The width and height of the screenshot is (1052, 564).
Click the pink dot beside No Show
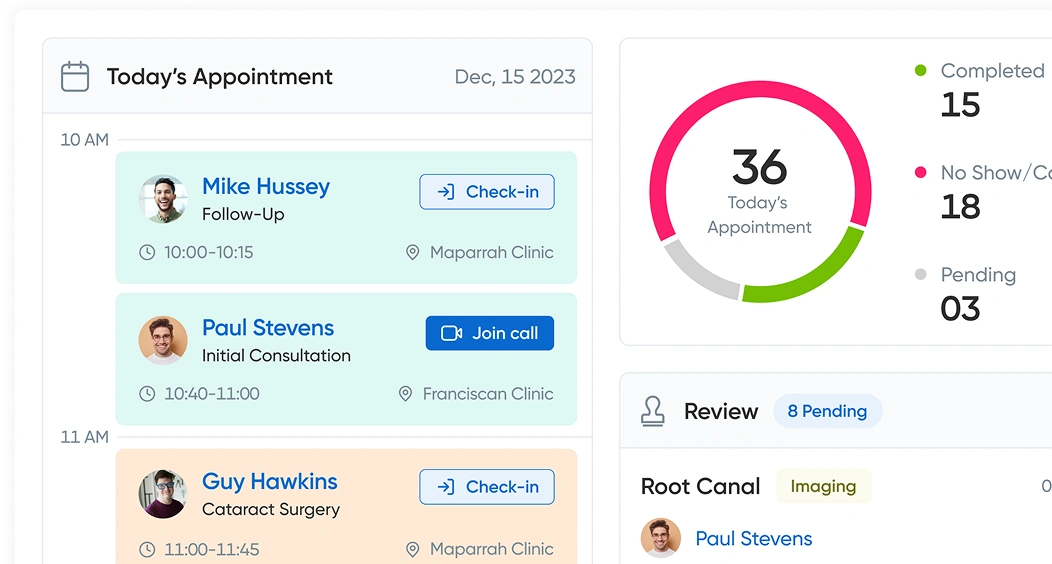coord(920,172)
